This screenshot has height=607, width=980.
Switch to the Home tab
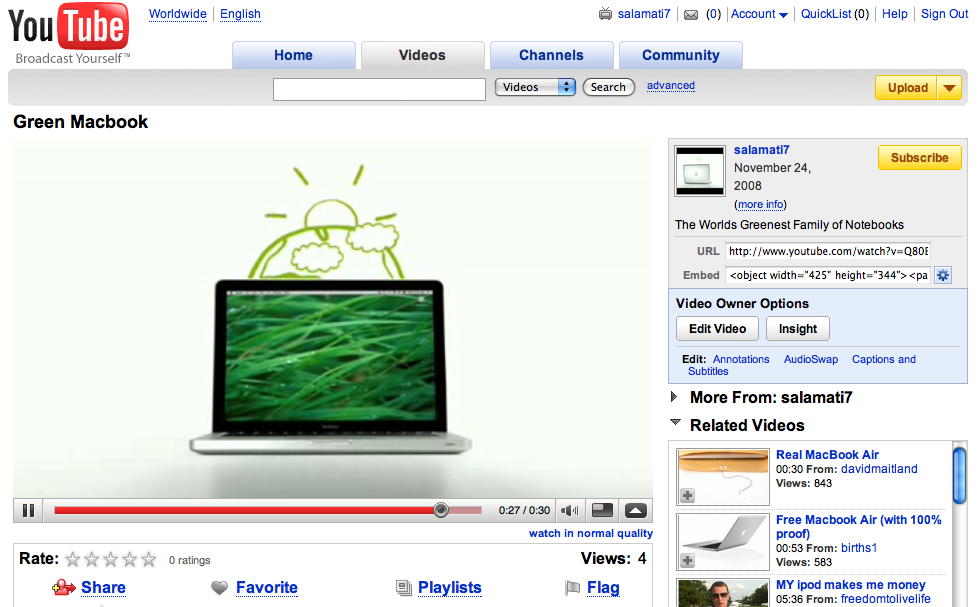[294, 55]
